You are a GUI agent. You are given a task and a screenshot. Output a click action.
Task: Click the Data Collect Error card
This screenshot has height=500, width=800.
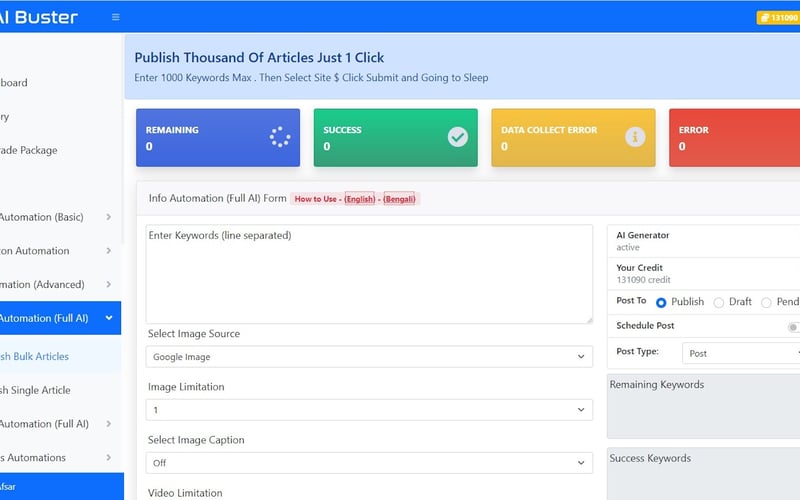573,137
